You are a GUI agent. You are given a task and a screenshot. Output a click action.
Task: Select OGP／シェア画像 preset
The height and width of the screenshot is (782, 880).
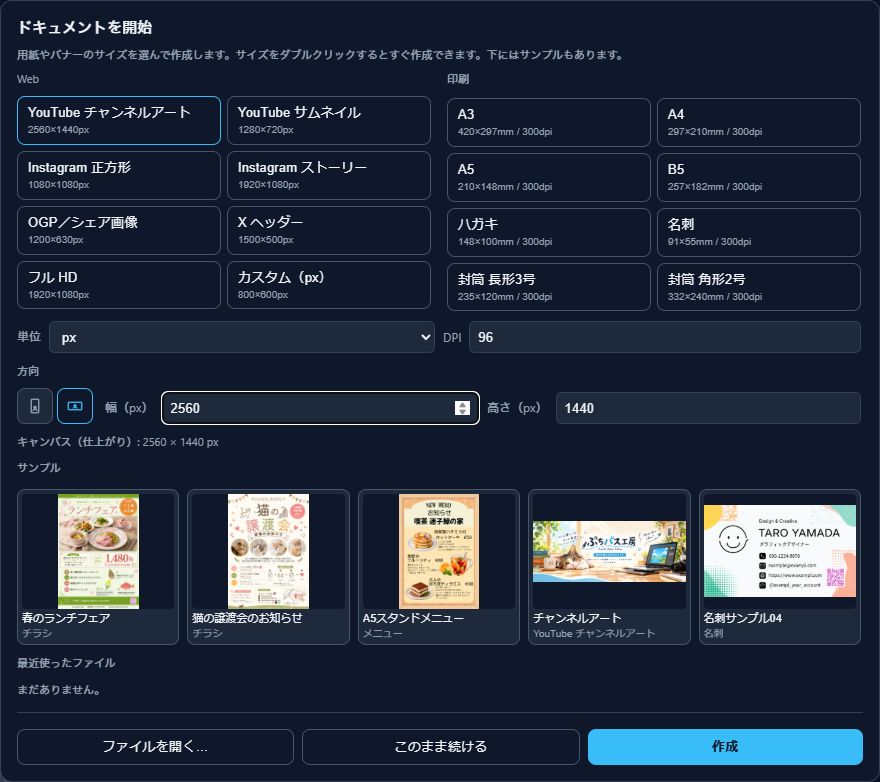click(x=119, y=231)
